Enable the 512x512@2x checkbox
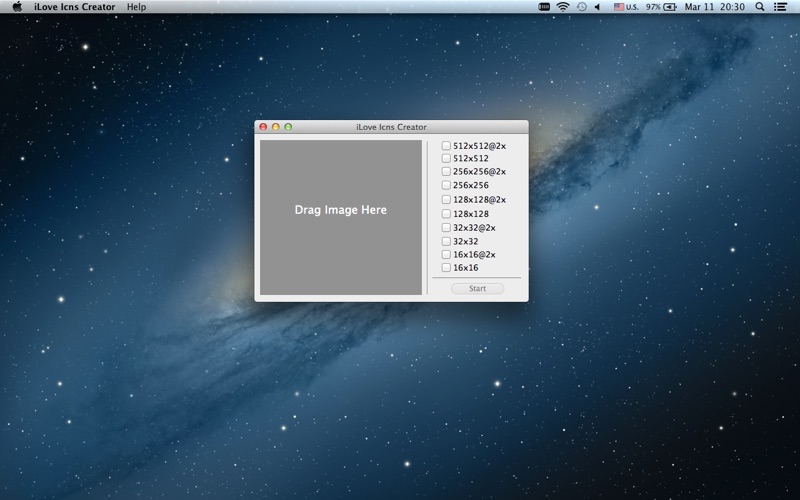 [446, 145]
